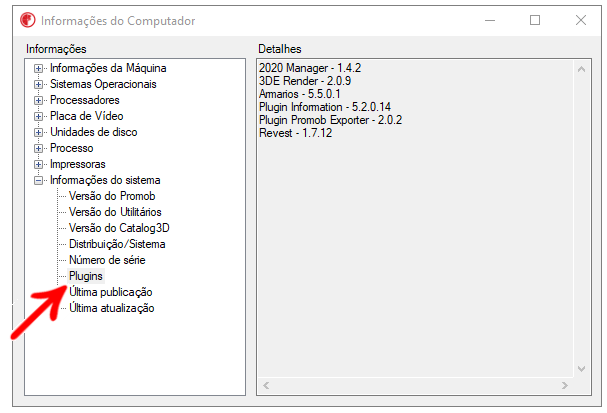
Task: Select Processadores in the tree
Action: click(84, 100)
